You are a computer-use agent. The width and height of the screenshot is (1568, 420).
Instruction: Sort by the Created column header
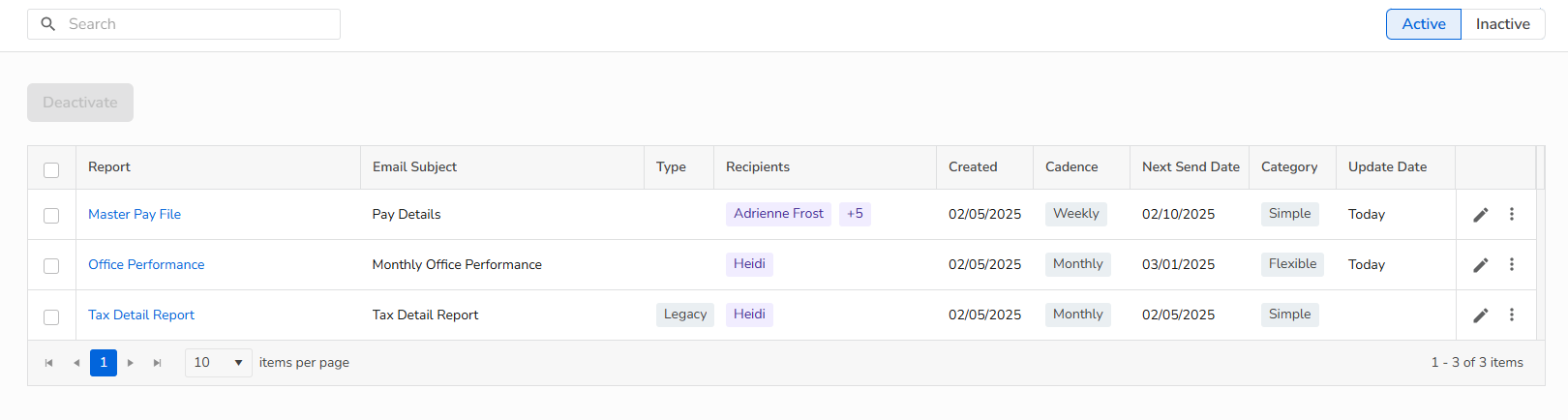pyautogui.click(x=973, y=166)
